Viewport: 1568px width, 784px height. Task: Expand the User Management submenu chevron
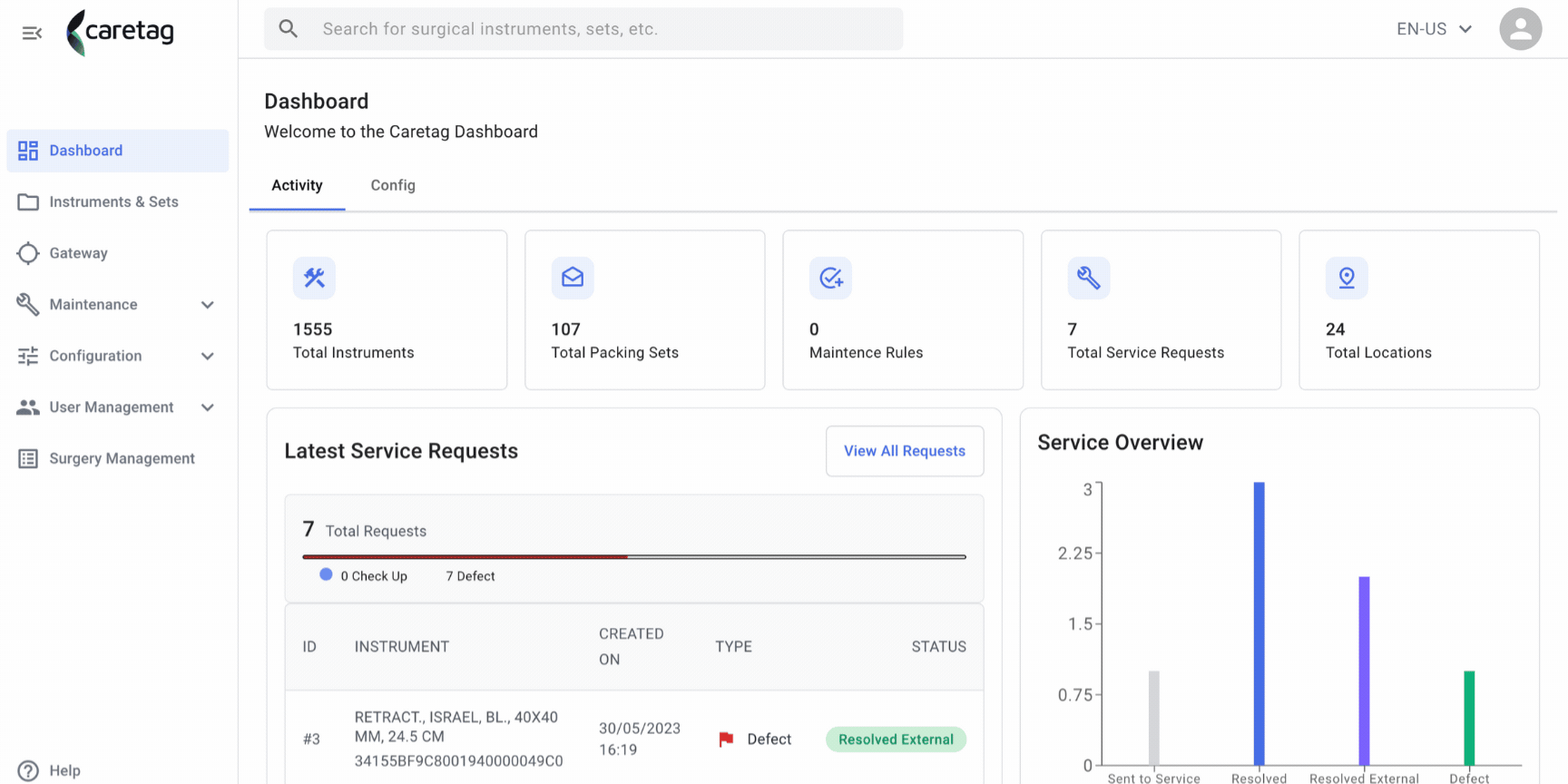pyautogui.click(x=208, y=407)
